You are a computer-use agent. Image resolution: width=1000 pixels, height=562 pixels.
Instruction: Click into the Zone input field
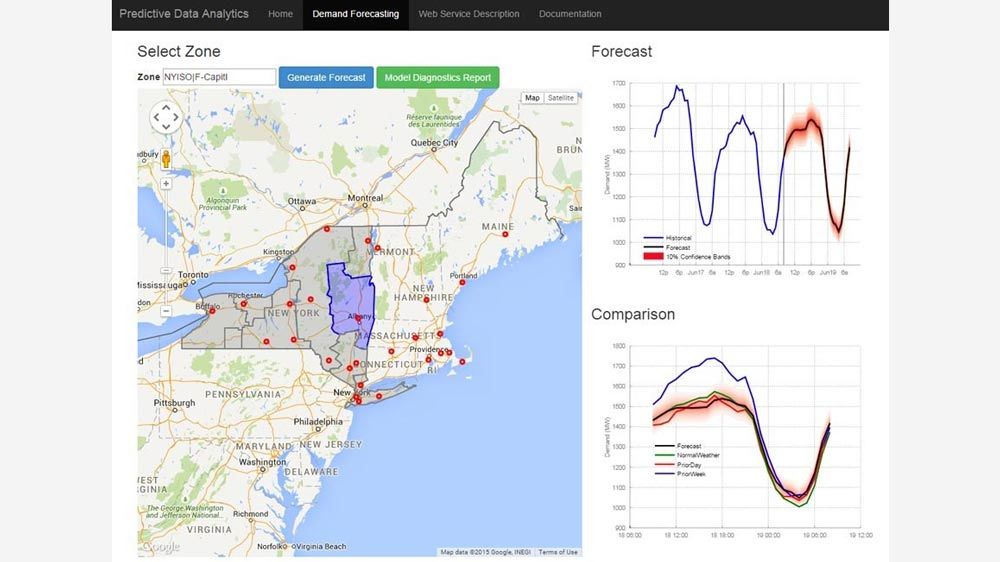click(x=219, y=77)
